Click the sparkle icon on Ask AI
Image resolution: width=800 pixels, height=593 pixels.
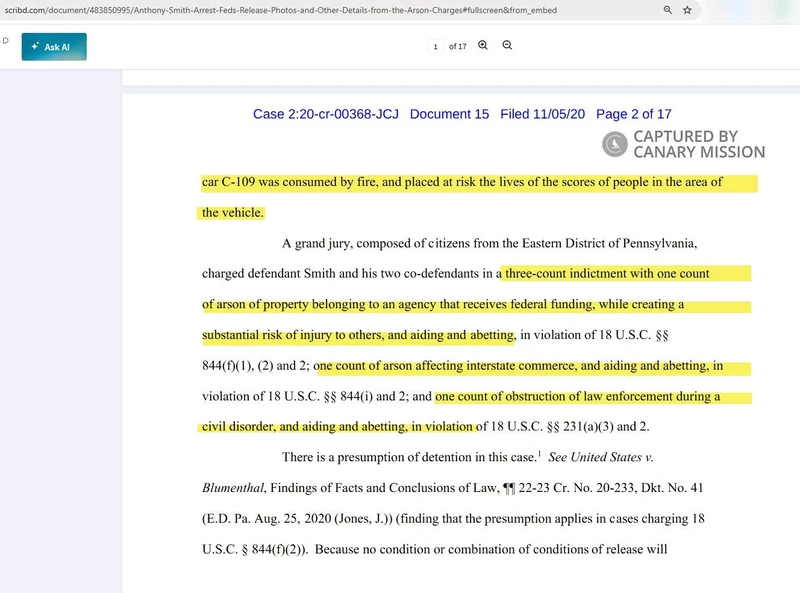click(36, 47)
